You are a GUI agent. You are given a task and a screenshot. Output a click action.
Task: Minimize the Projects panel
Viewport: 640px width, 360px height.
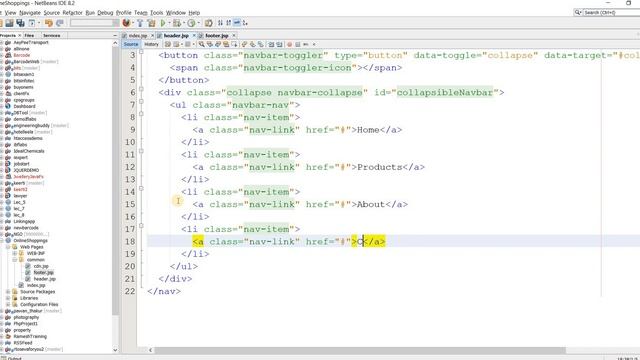(115, 36)
